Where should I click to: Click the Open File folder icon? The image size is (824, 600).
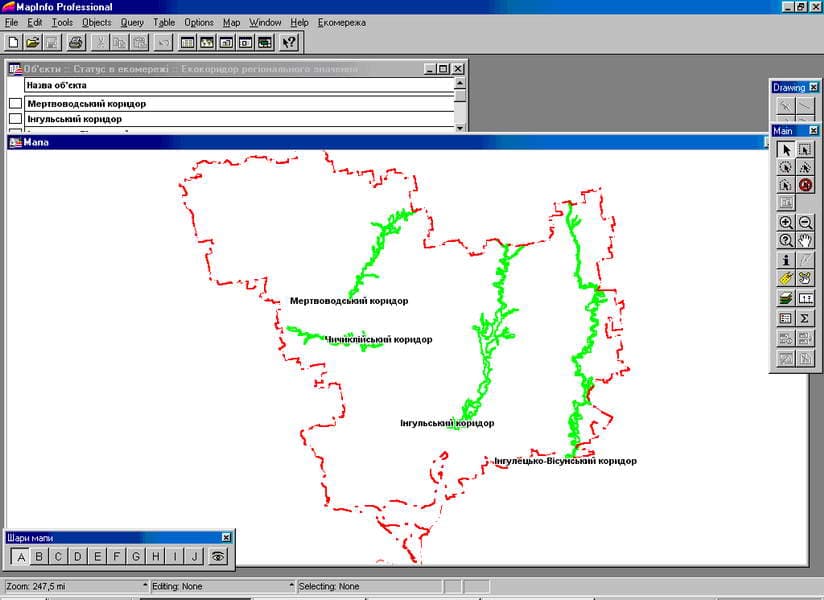point(32,43)
